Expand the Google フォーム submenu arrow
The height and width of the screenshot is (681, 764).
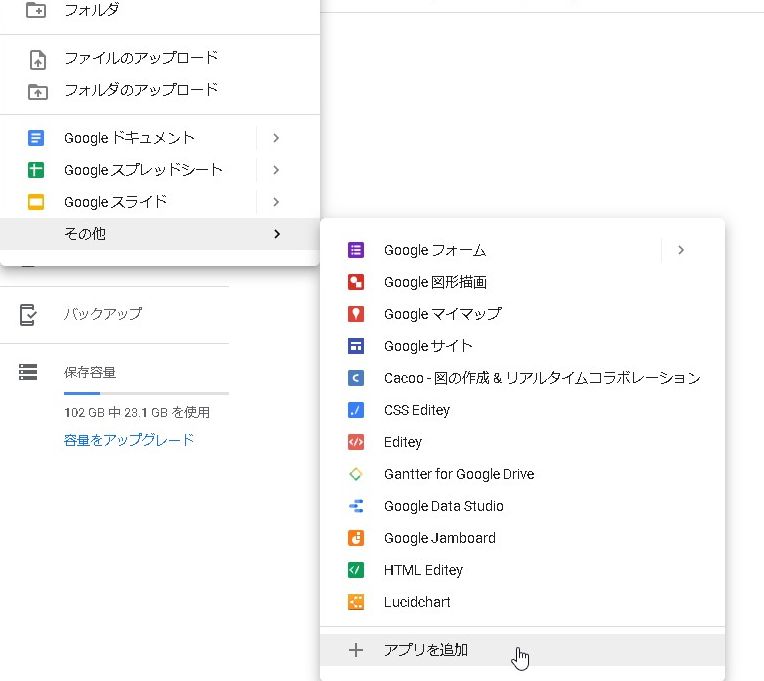(x=681, y=250)
